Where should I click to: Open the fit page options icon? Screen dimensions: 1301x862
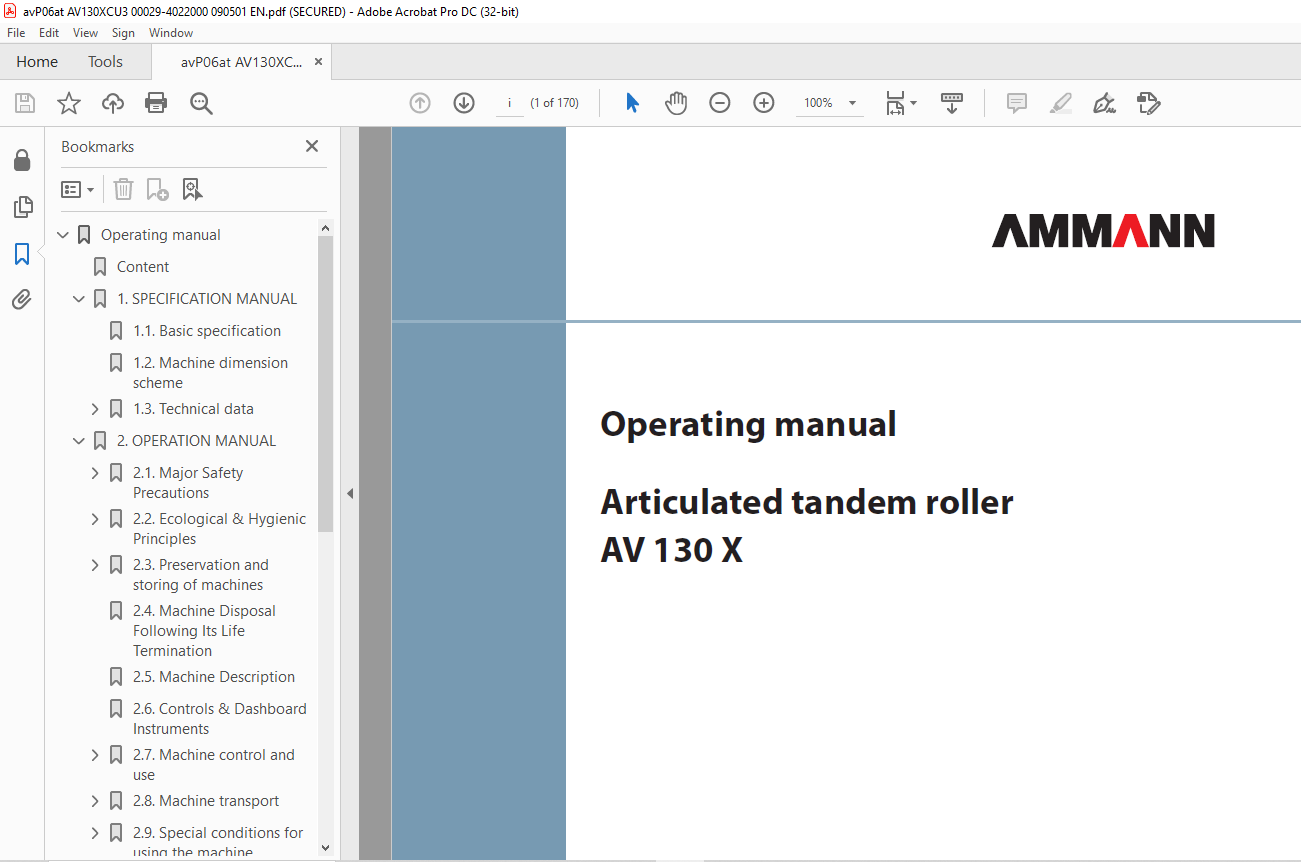coord(900,103)
